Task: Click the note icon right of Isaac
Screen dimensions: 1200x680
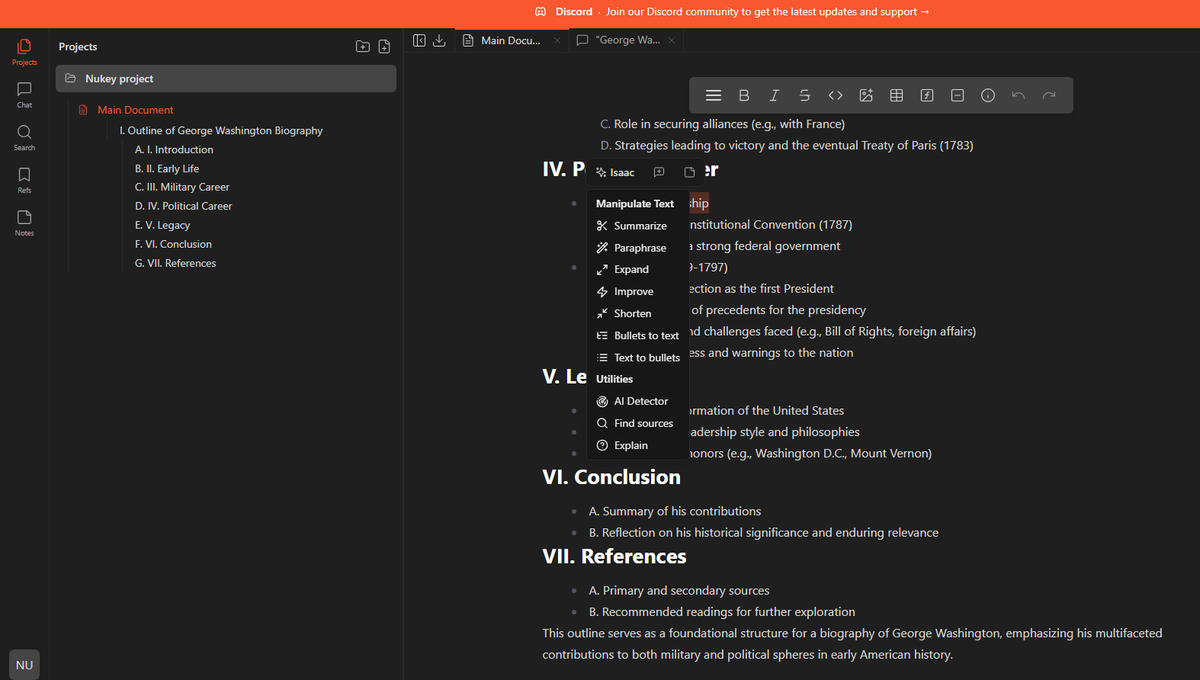Action: [x=689, y=172]
